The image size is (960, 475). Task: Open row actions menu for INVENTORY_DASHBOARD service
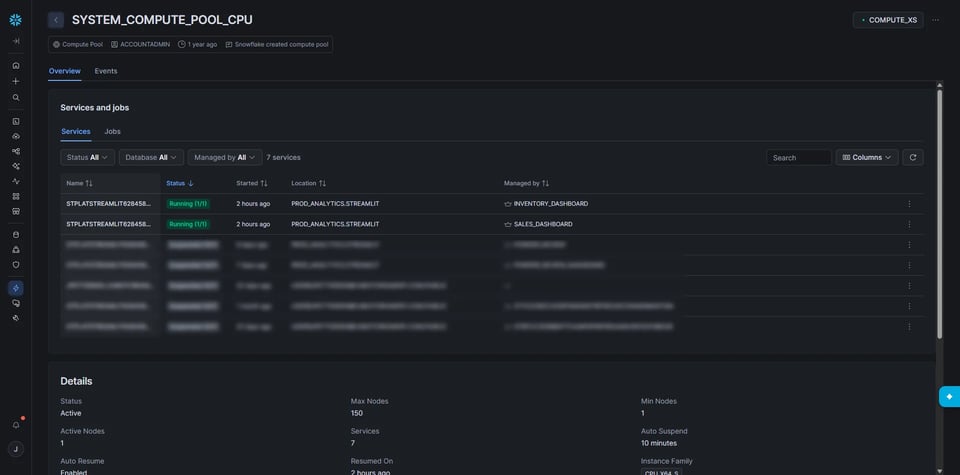coord(909,204)
